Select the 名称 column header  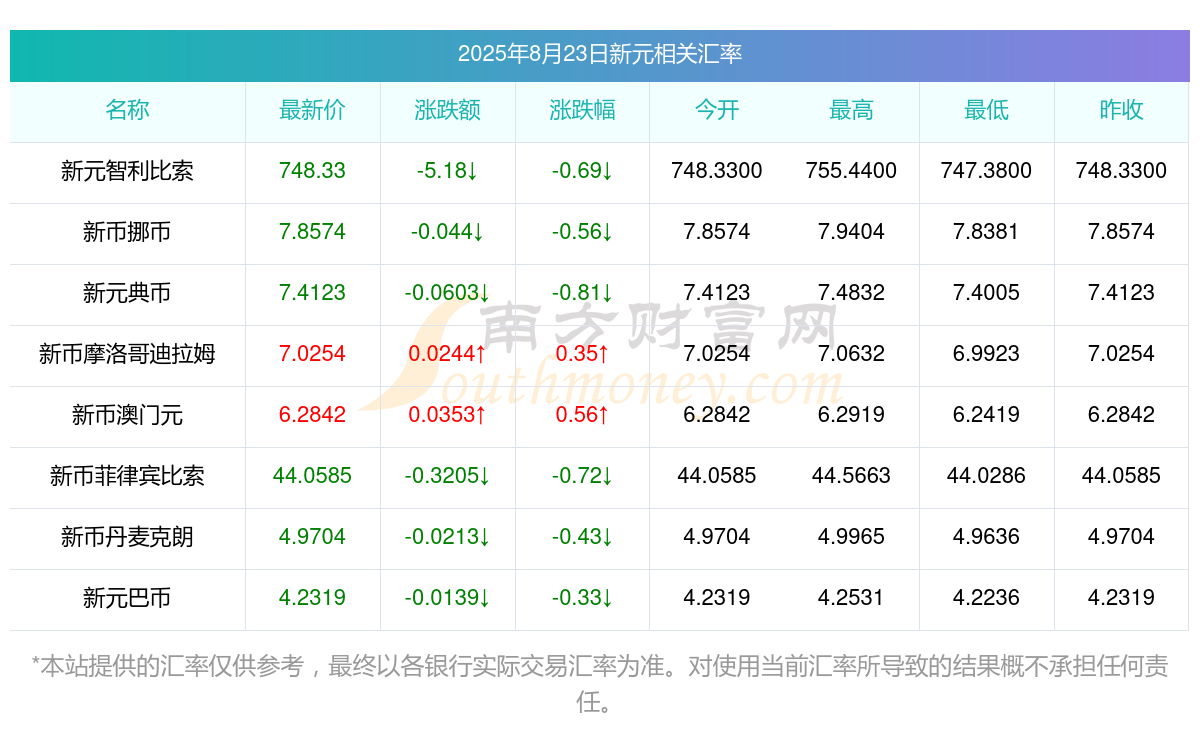click(127, 110)
